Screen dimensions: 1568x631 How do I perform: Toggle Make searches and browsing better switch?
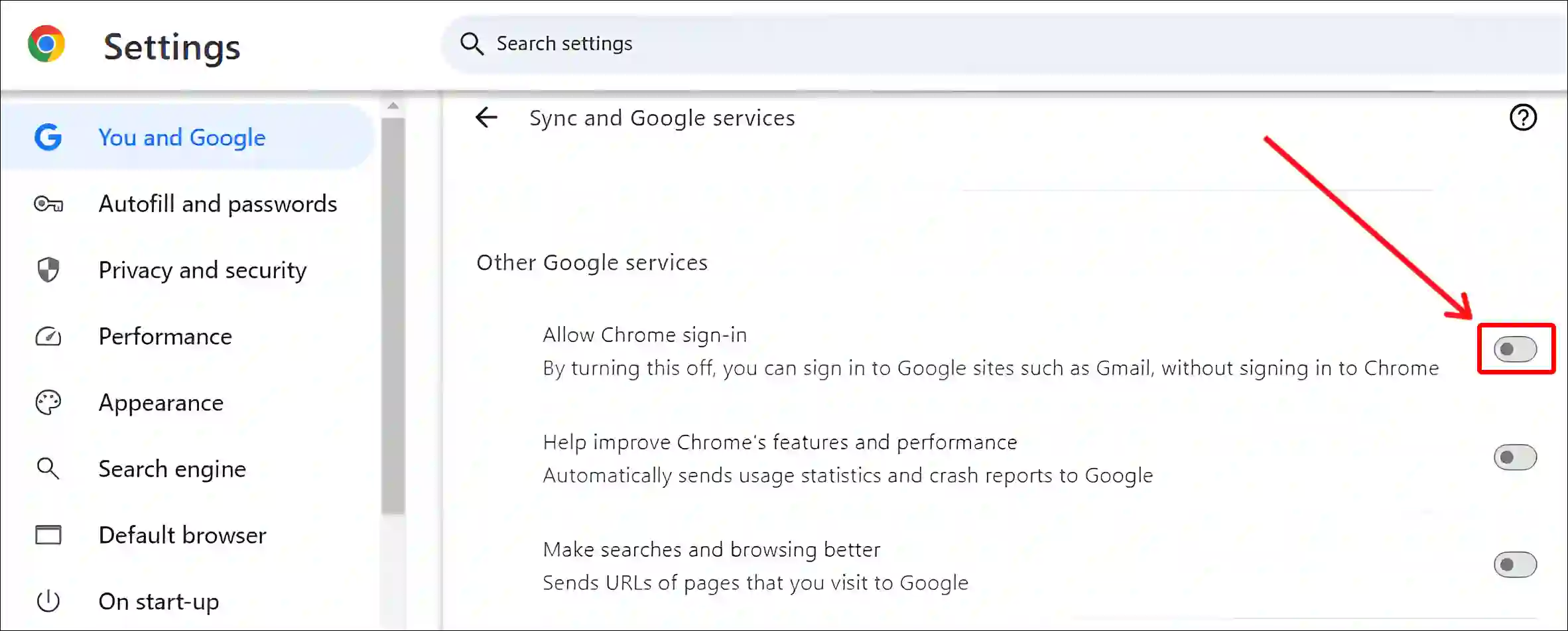coord(1515,564)
